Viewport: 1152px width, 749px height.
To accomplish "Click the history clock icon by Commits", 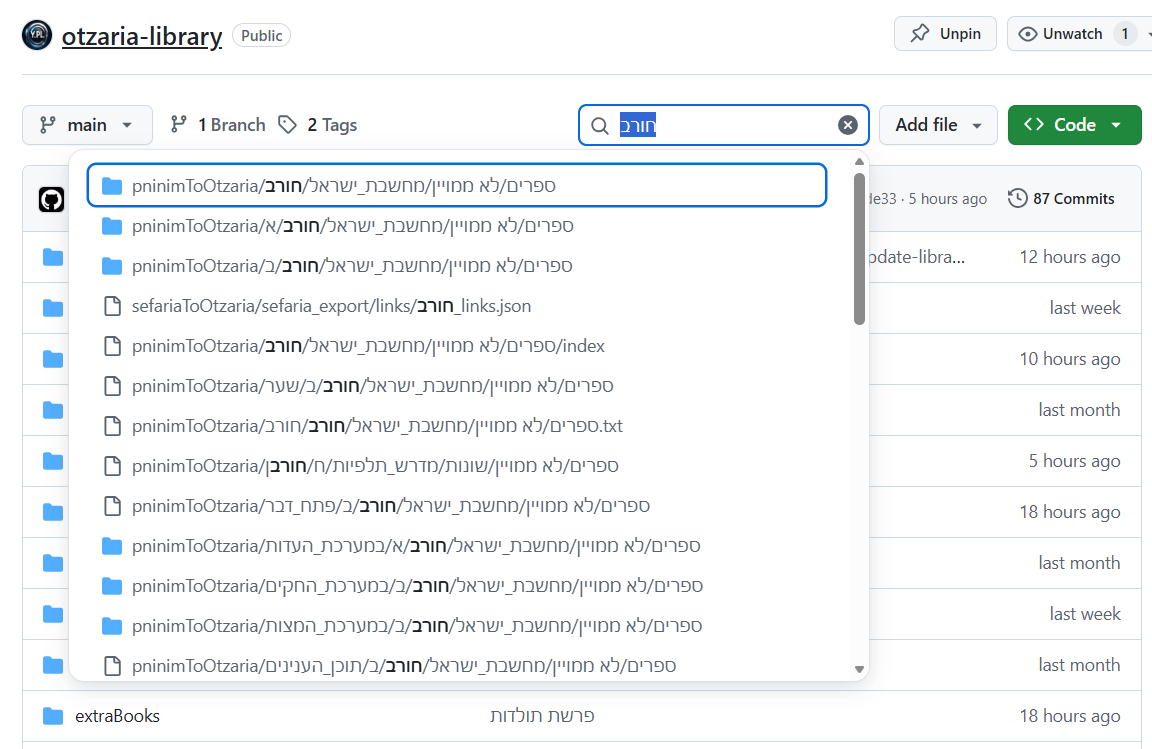I will [x=1017, y=198].
